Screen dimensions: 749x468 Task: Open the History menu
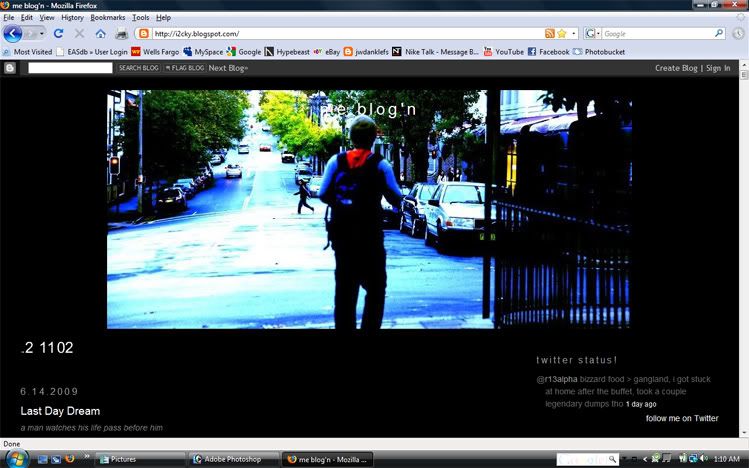pos(72,18)
